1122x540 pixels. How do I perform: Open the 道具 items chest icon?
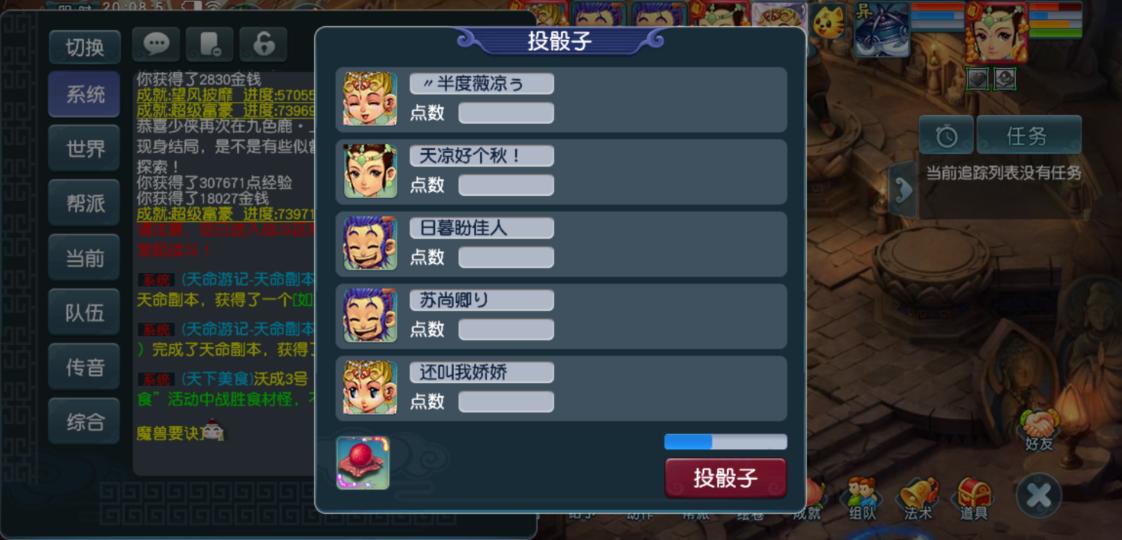tap(974, 499)
